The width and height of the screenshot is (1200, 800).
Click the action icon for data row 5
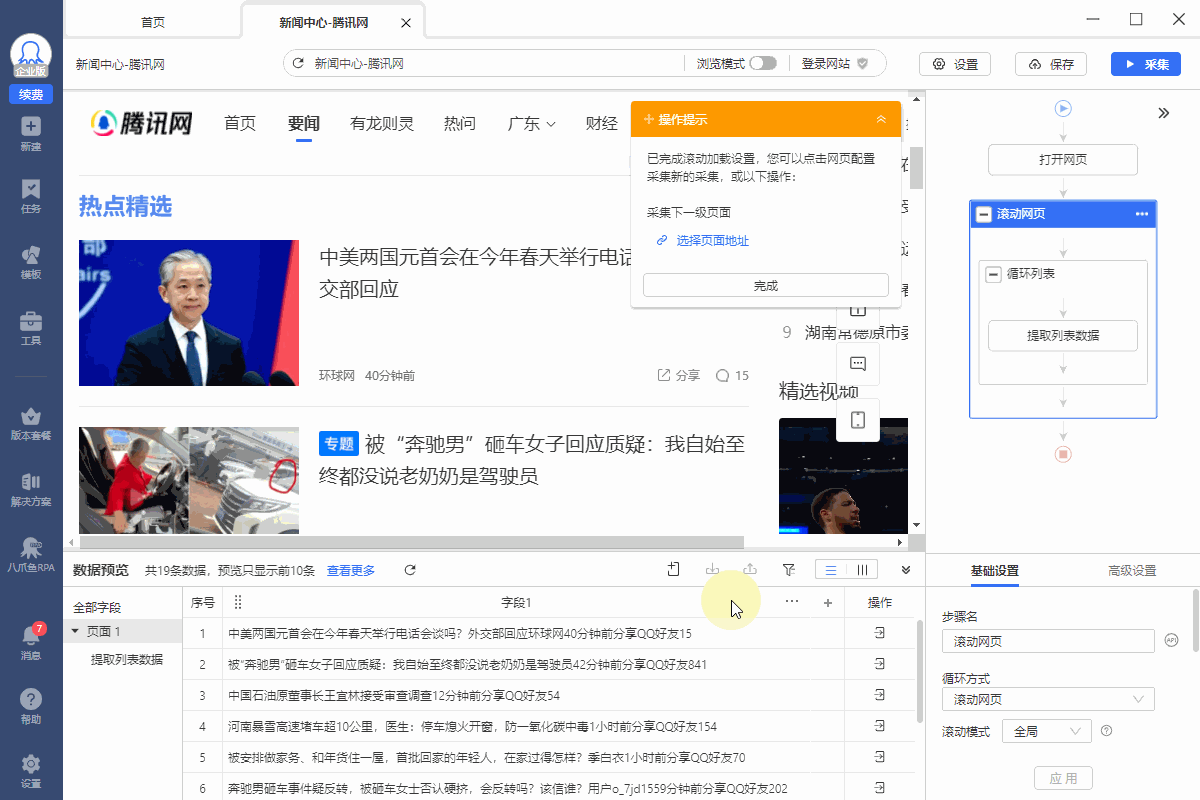coord(880,757)
